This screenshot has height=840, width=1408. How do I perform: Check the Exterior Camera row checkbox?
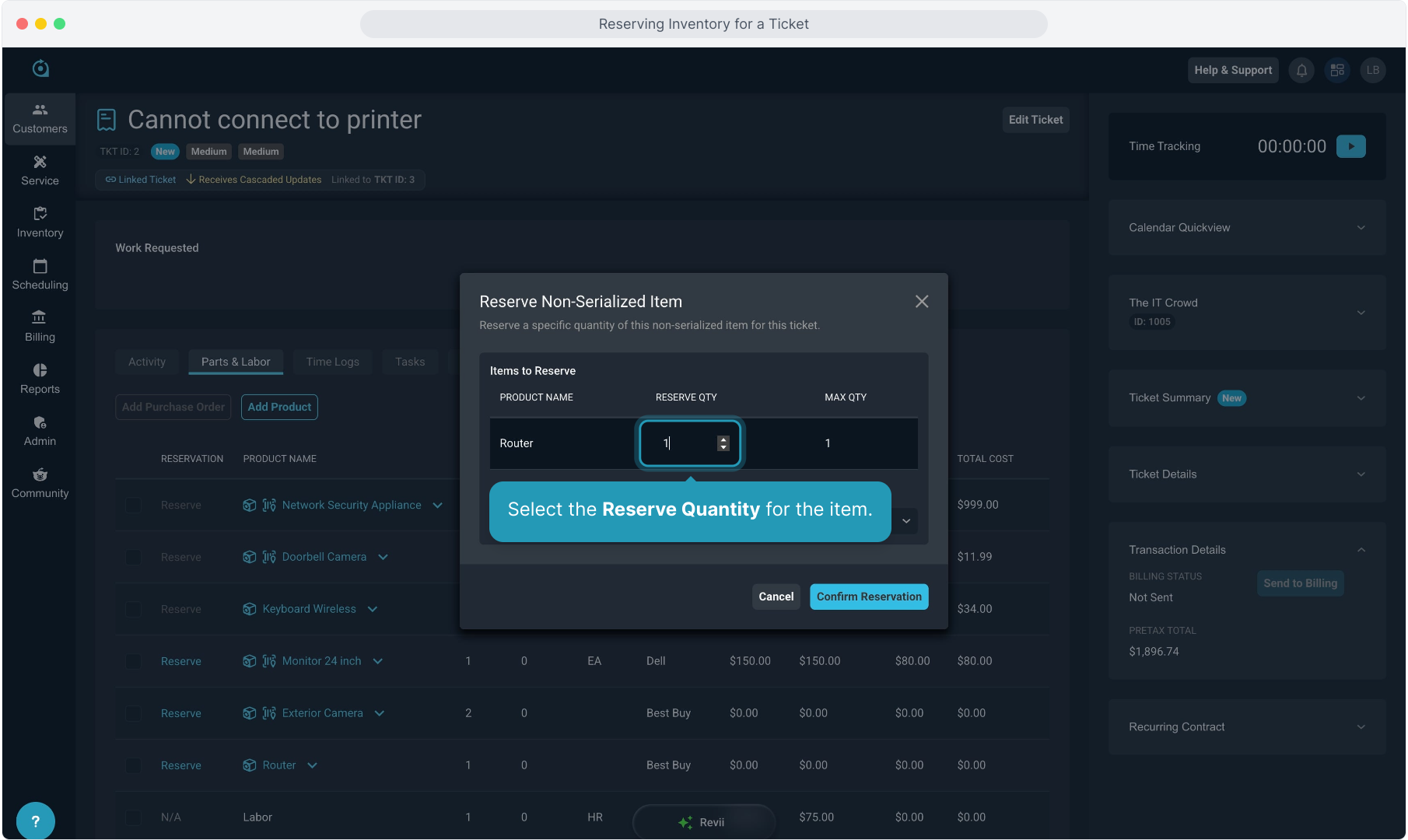(x=134, y=713)
